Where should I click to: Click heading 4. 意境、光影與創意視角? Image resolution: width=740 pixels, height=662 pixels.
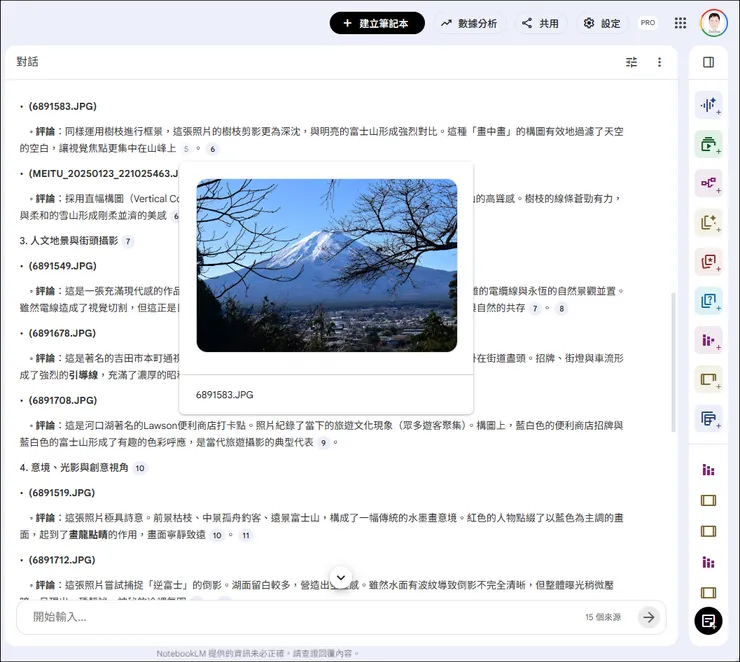coord(74,468)
